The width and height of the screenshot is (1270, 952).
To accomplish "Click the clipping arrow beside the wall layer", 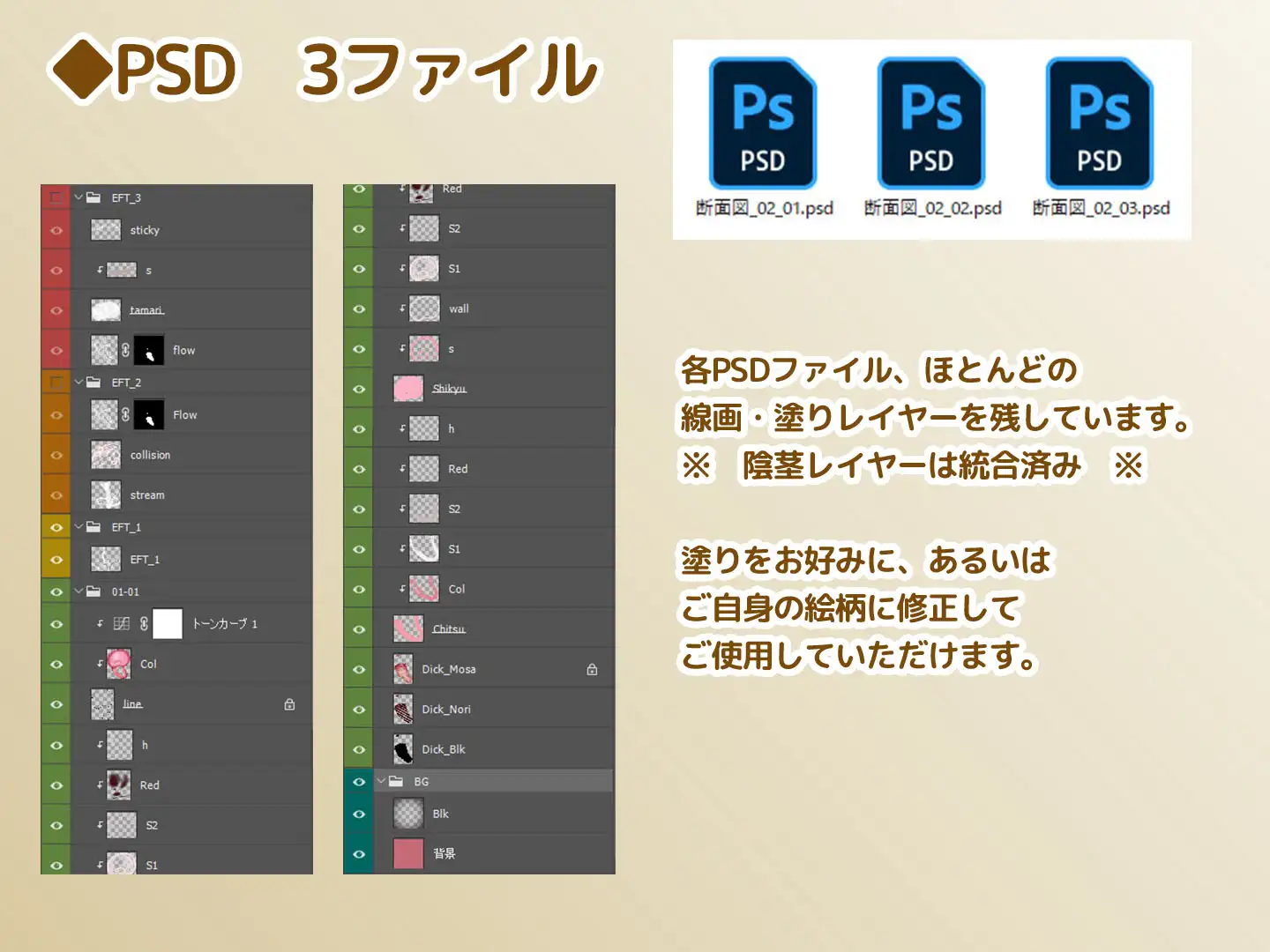I will [x=402, y=309].
